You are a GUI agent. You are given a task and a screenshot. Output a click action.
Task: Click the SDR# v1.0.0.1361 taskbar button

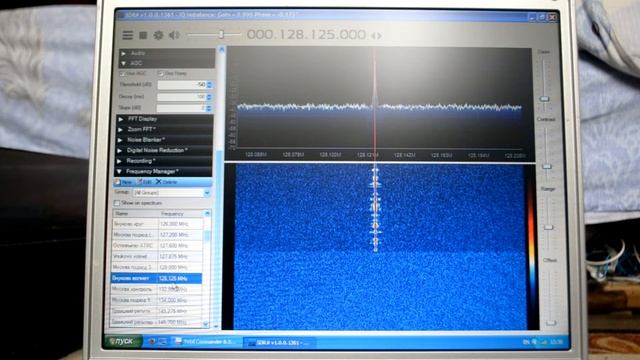[280, 343]
